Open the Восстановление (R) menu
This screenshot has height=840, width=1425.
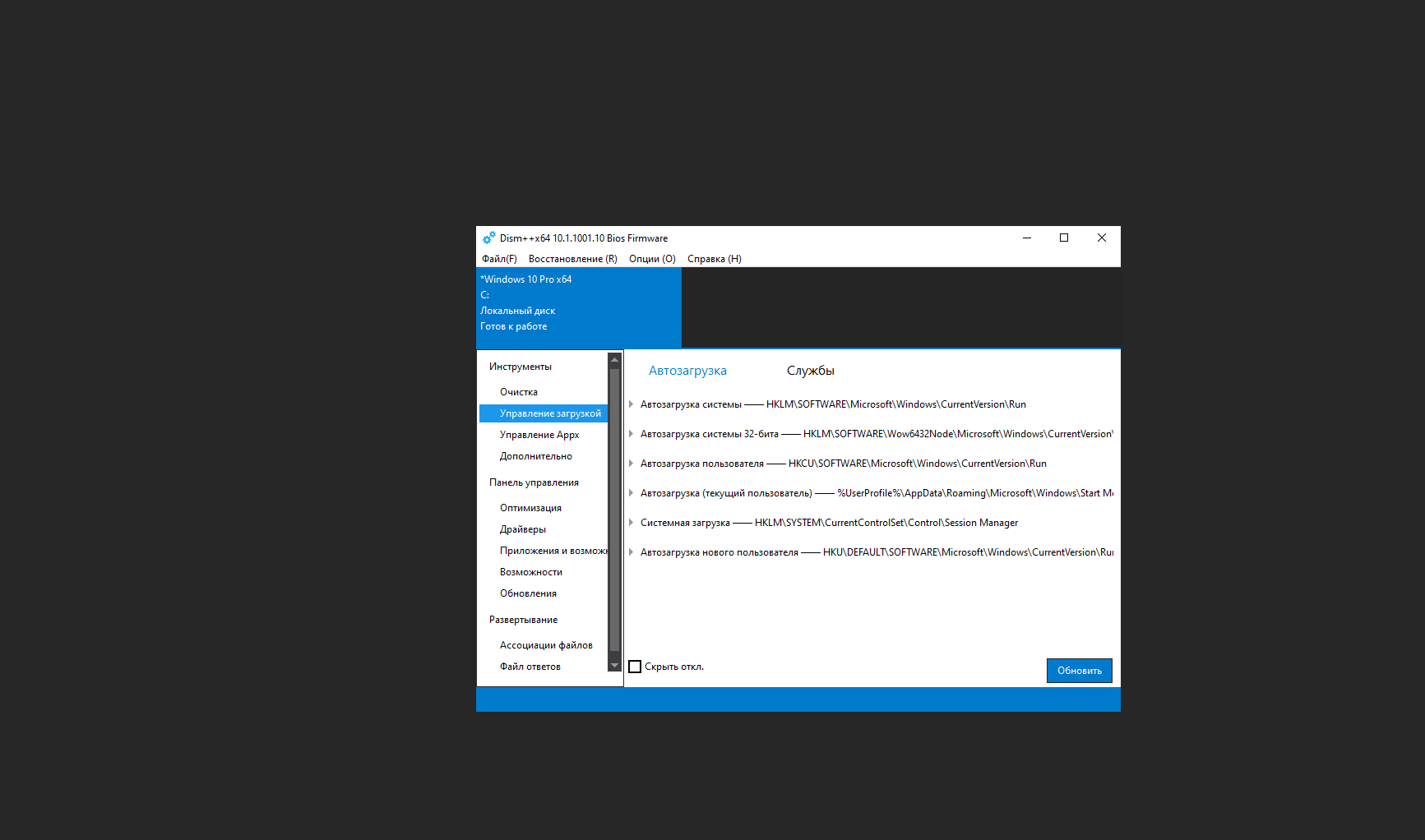pos(572,259)
